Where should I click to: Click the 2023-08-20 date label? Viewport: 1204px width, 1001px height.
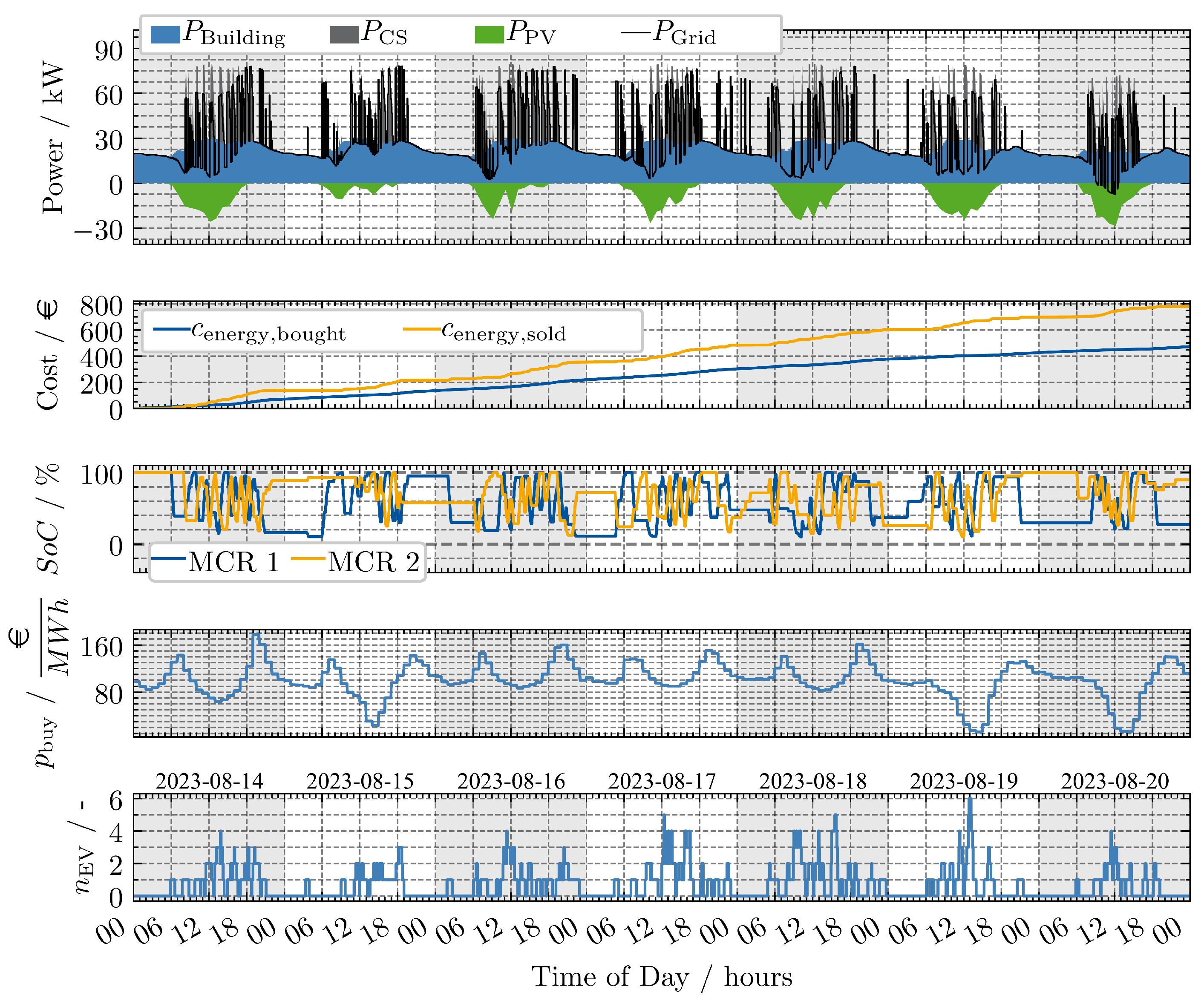(1115, 781)
